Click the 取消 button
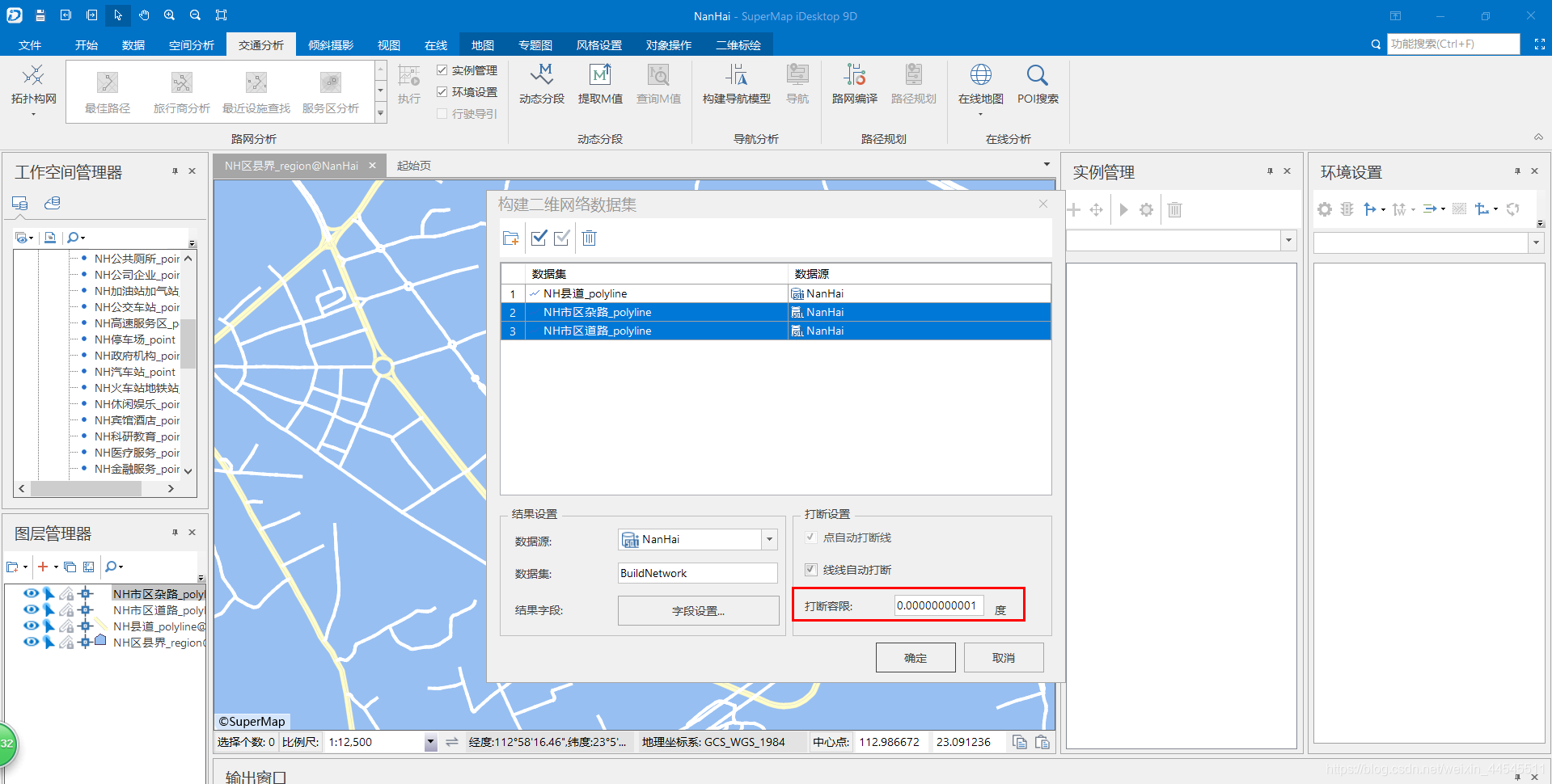Screen dimensions: 1552x784 pyautogui.click(x=1004, y=658)
